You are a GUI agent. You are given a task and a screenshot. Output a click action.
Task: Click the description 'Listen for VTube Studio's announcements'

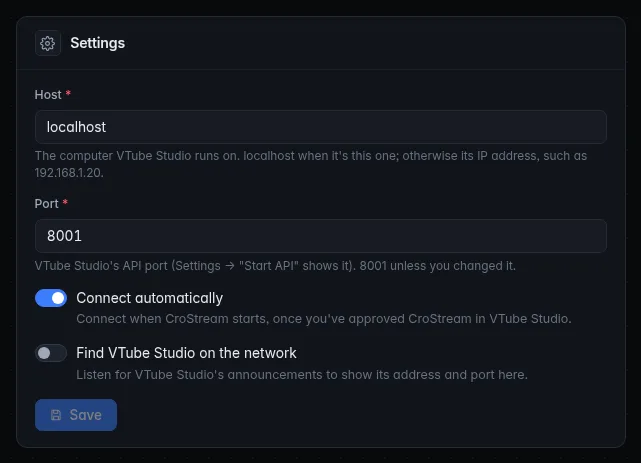[302, 375]
